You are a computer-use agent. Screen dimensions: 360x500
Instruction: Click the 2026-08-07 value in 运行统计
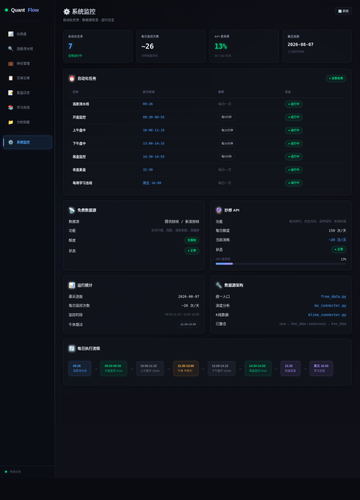tap(189, 296)
